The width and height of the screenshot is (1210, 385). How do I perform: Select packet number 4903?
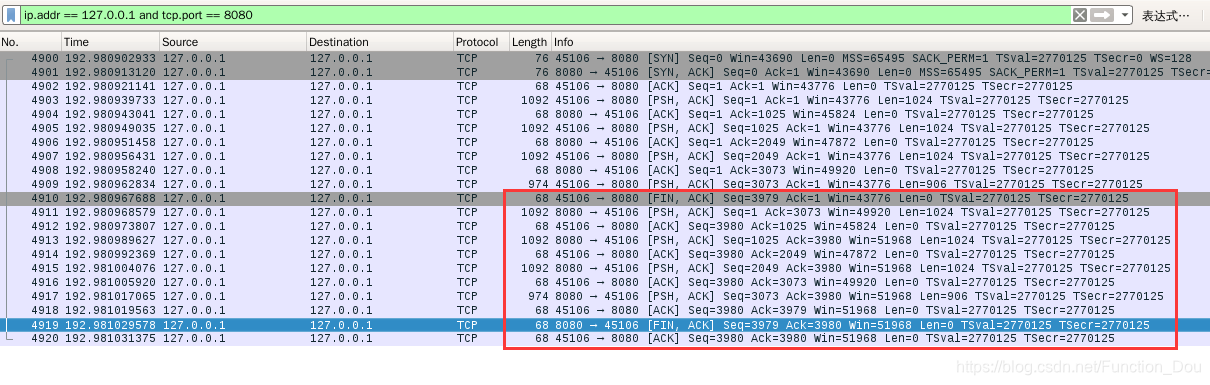click(x=605, y=101)
